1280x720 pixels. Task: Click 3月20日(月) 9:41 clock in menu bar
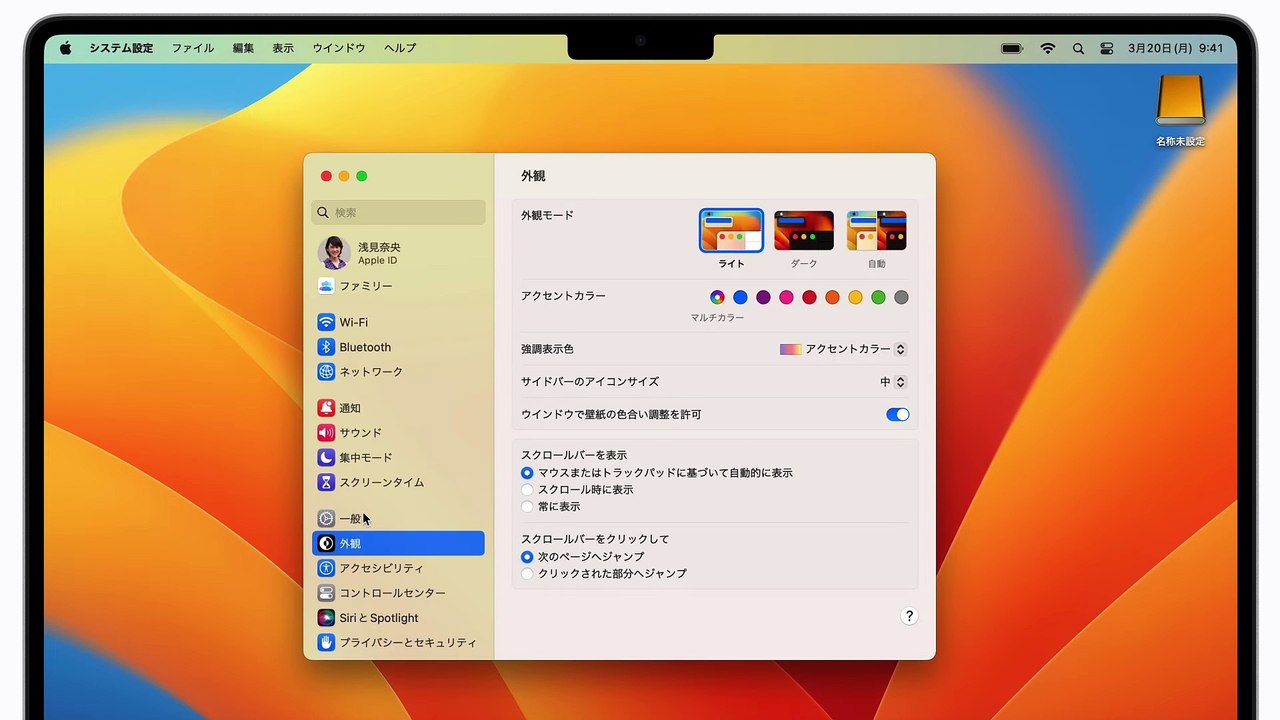point(1175,48)
